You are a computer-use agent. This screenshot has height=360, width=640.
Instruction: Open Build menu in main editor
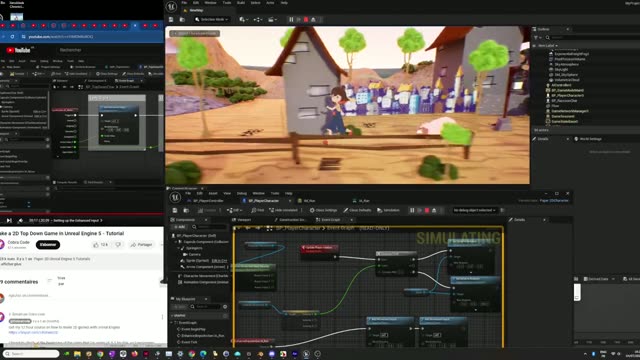tap(241, 3)
